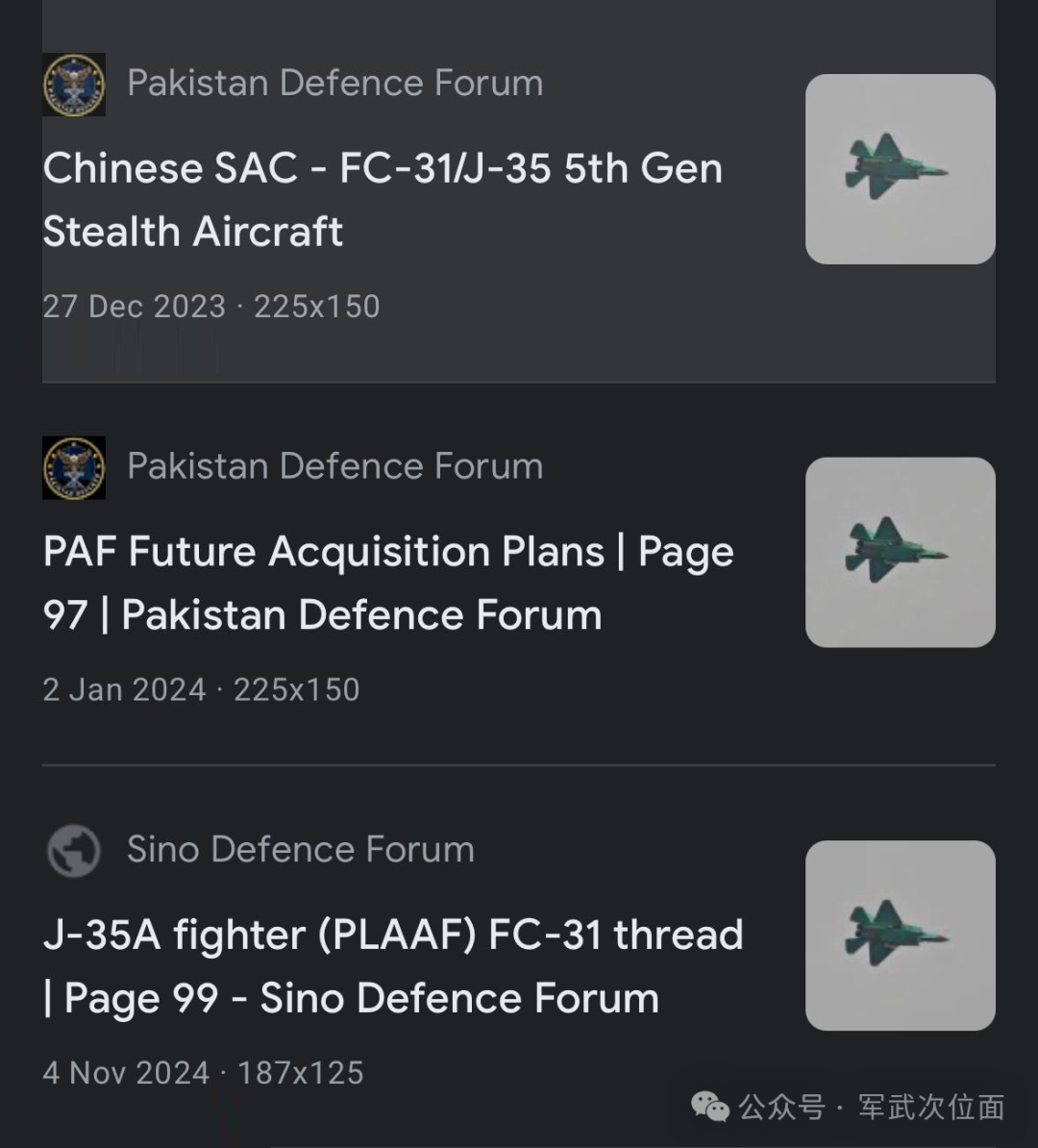Click Pakistan Defence Forum favicon beside PAF Future result

tap(74, 468)
